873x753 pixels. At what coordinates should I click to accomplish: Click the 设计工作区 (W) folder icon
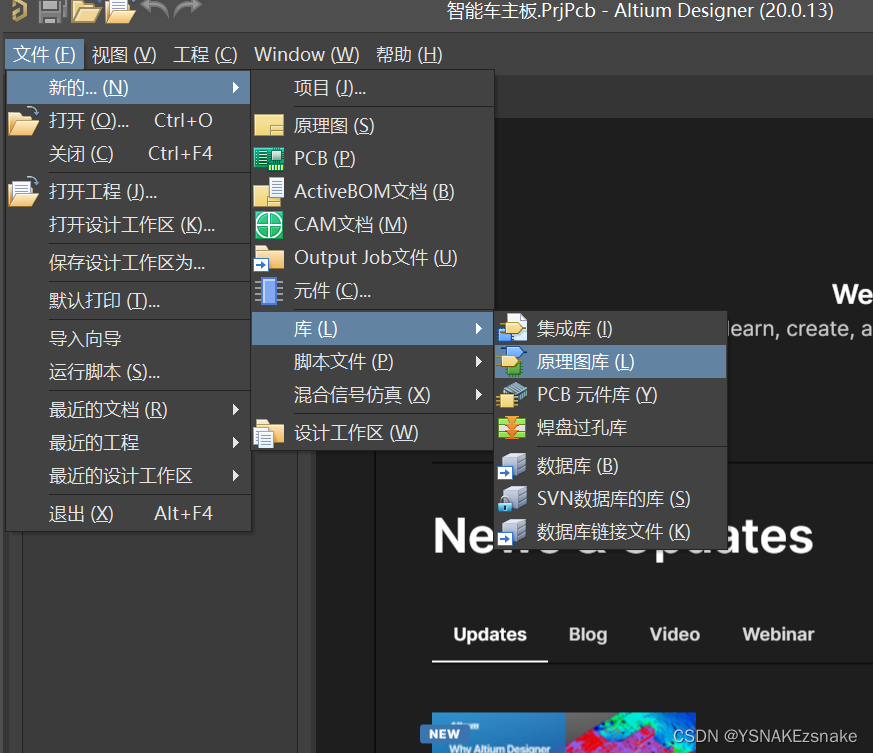(269, 433)
